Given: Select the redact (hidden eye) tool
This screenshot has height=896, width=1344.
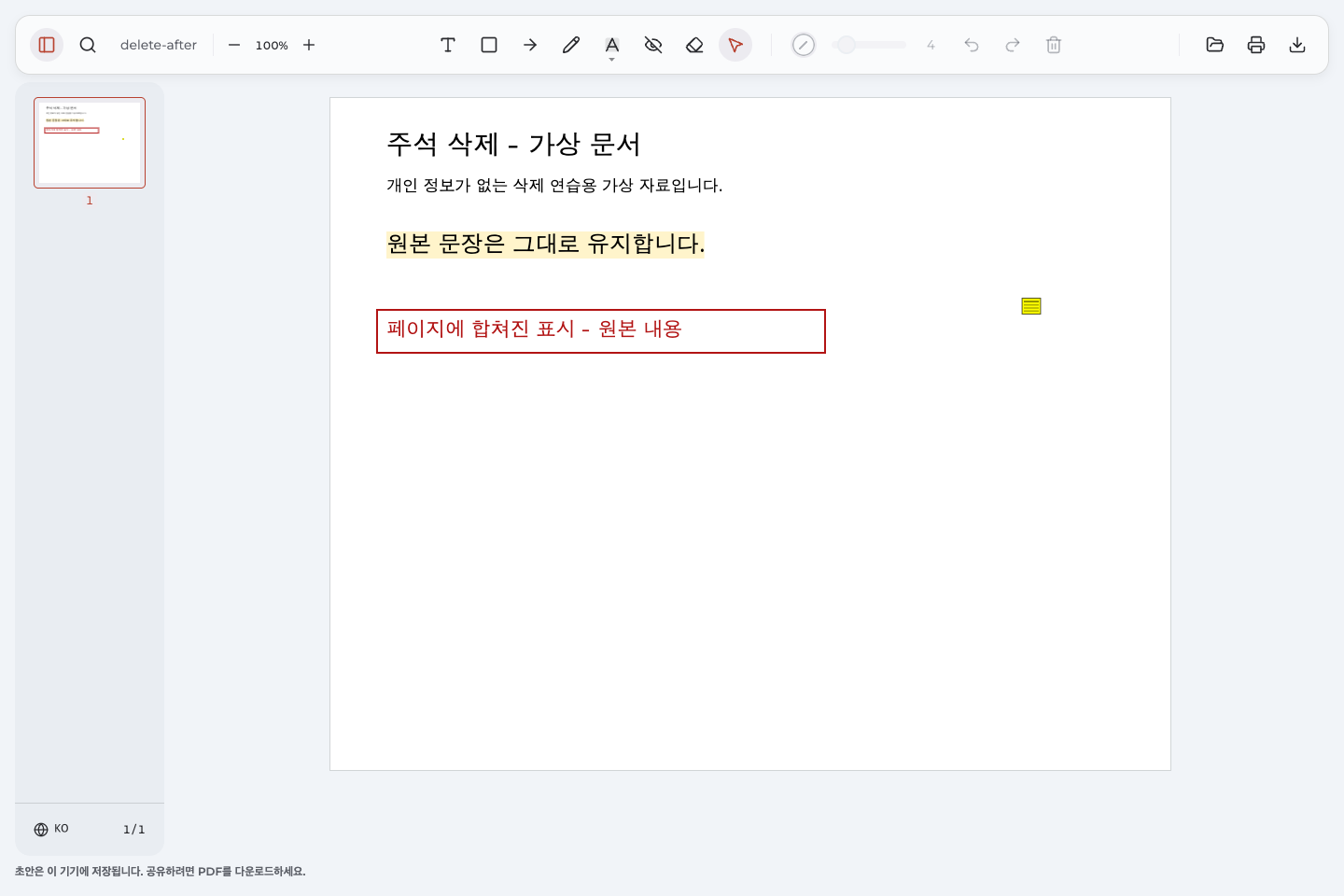Looking at the screenshot, I should (x=653, y=45).
